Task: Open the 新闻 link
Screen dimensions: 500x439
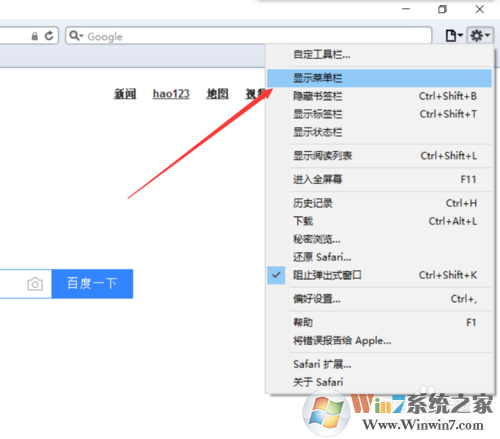Action: click(125, 94)
